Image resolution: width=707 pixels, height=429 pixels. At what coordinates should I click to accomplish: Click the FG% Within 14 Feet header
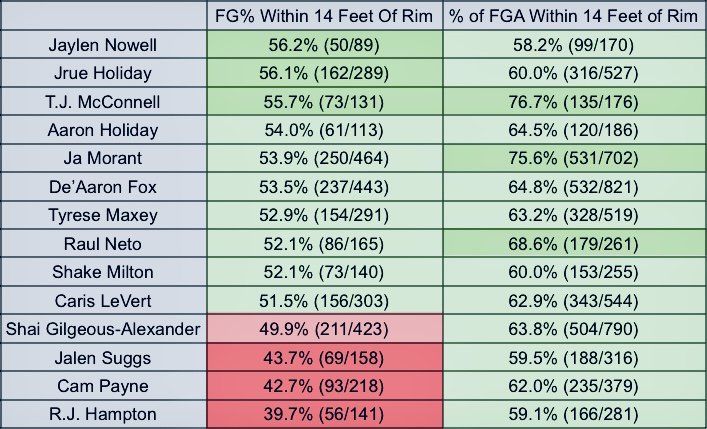[325, 16]
